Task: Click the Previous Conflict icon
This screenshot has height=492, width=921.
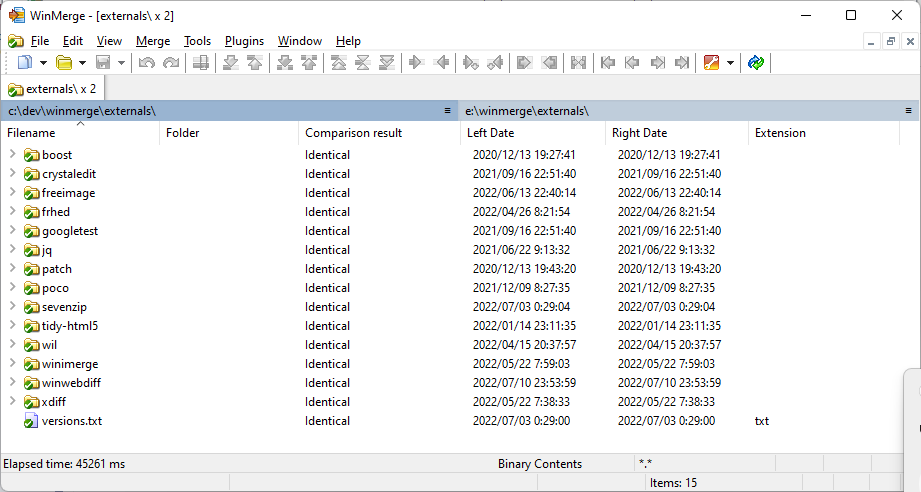Action: coord(309,62)
